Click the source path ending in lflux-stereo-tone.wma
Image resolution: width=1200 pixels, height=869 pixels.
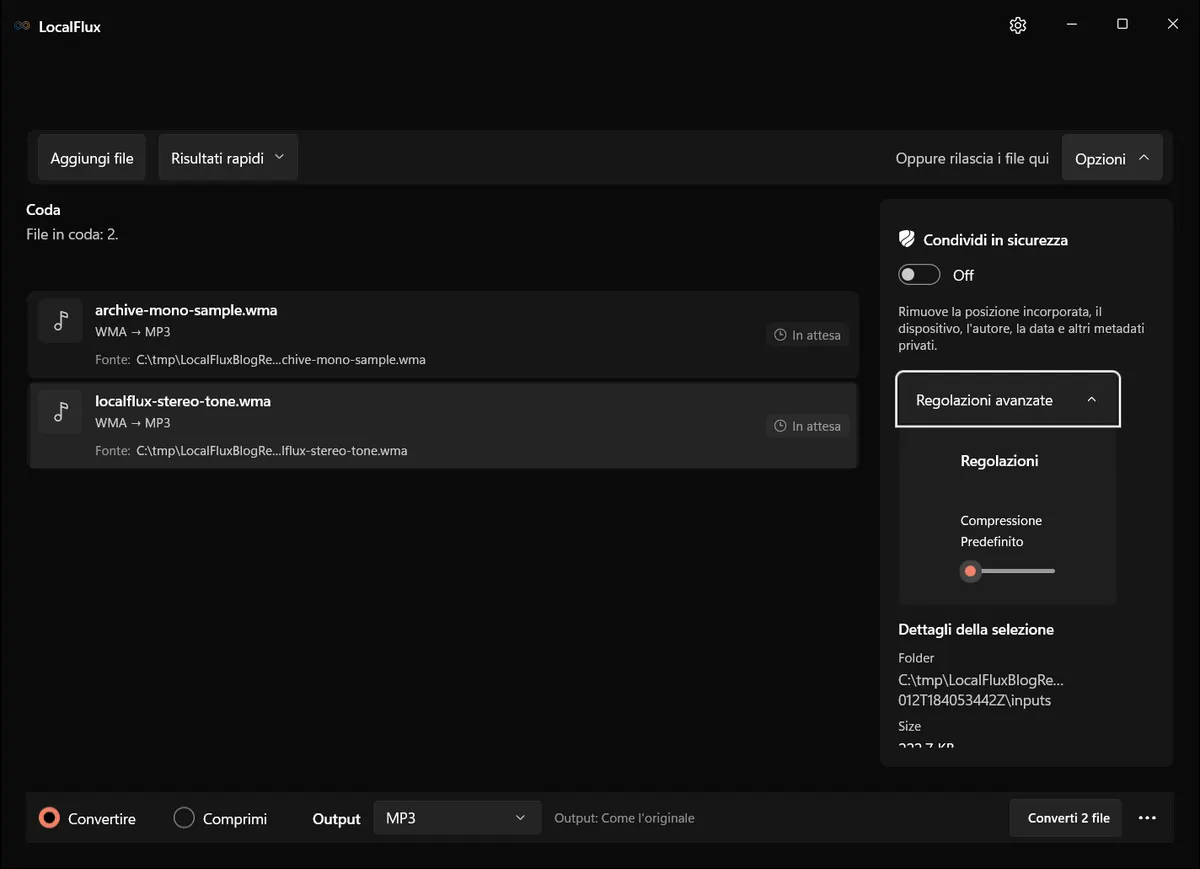coord(272,450)
